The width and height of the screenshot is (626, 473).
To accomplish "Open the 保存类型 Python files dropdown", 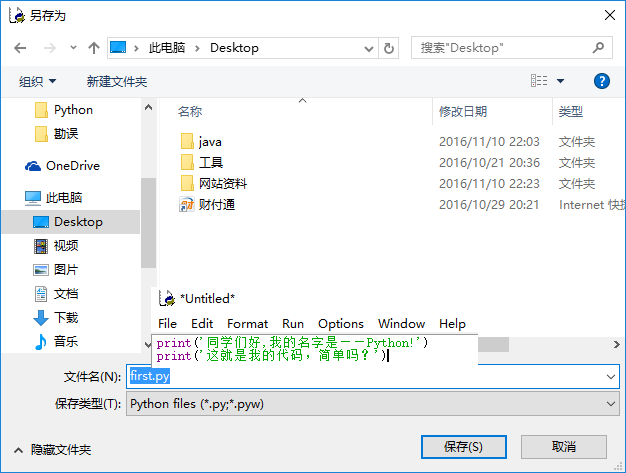I will coord(373,404).
